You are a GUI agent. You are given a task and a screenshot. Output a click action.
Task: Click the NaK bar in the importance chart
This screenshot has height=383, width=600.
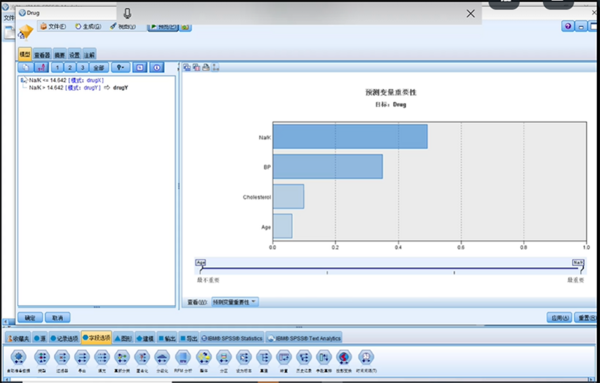pos(350,136)
